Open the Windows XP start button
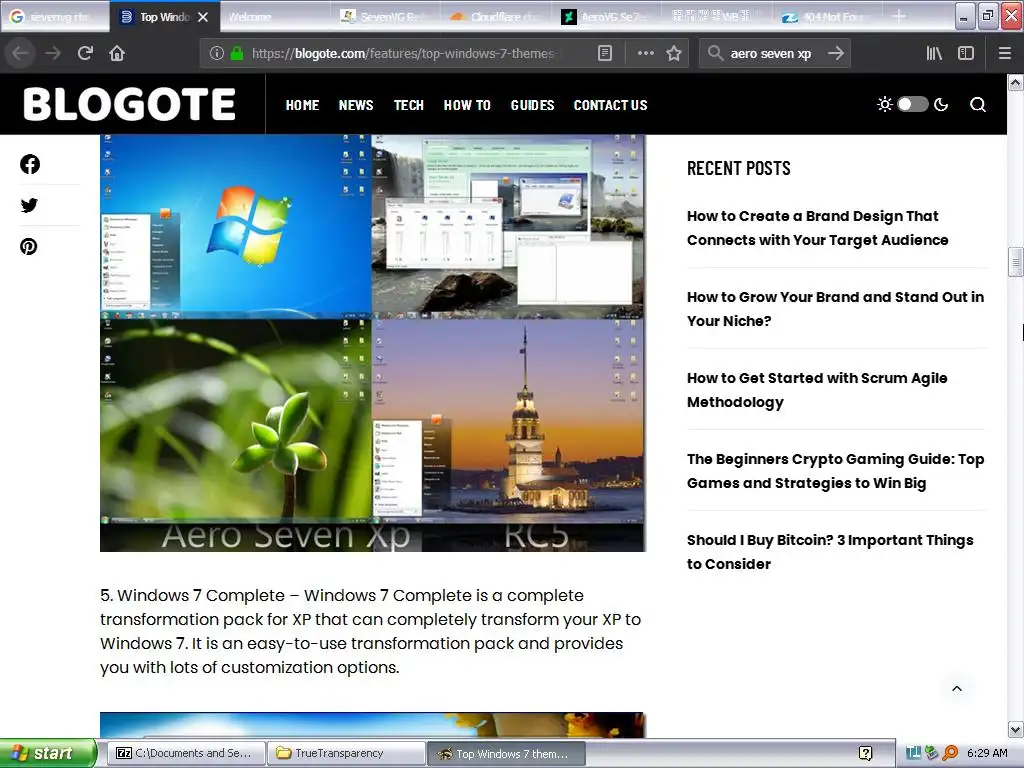Viewport: 1024px width, 768px height. coord(48,753)
